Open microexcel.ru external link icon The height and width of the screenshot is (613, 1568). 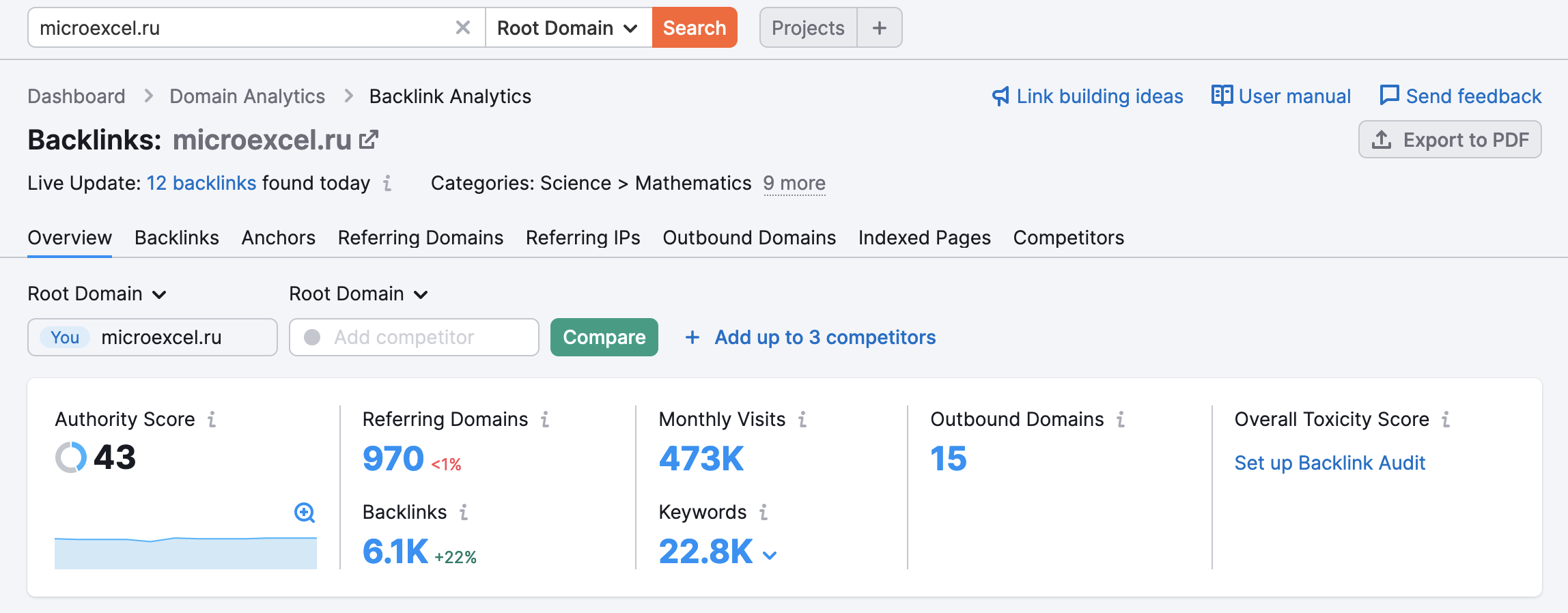coord(369,140)
